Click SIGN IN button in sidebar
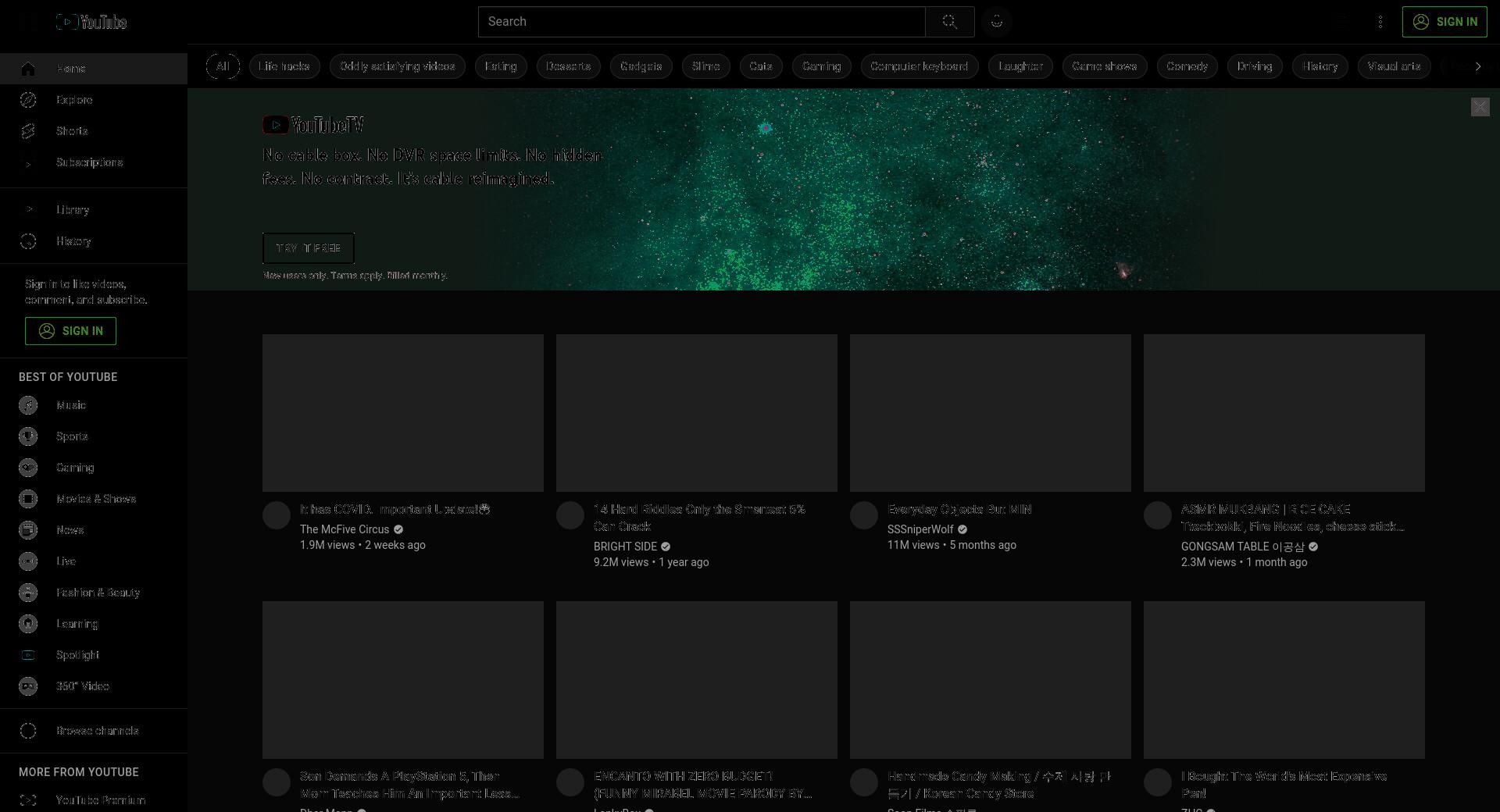Image resolution: width=1500 pixels, height=812 pixels. 70,331
